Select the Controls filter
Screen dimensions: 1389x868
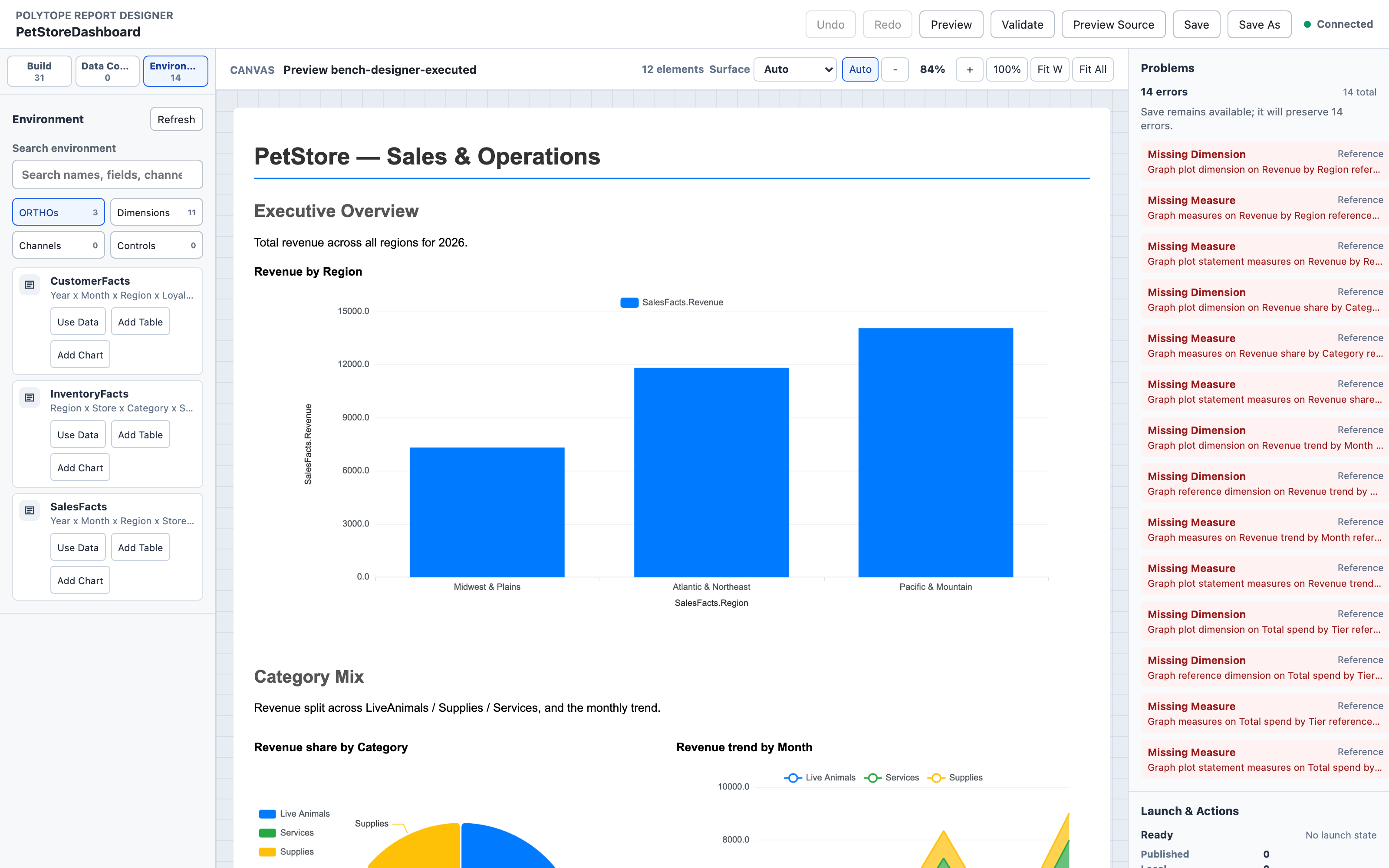[156, 245]
